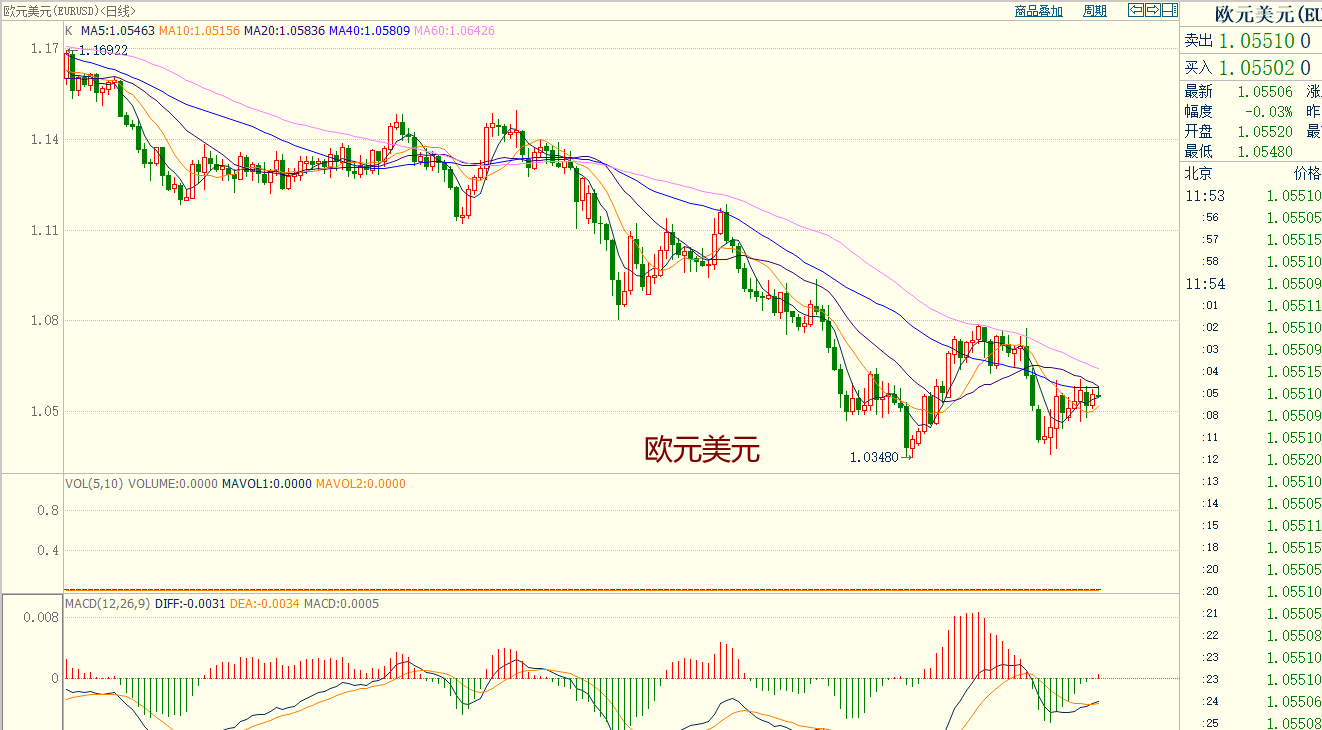Click the DIFF:-0.0031 value label
1322x730 pixels.
coord(189,604)
